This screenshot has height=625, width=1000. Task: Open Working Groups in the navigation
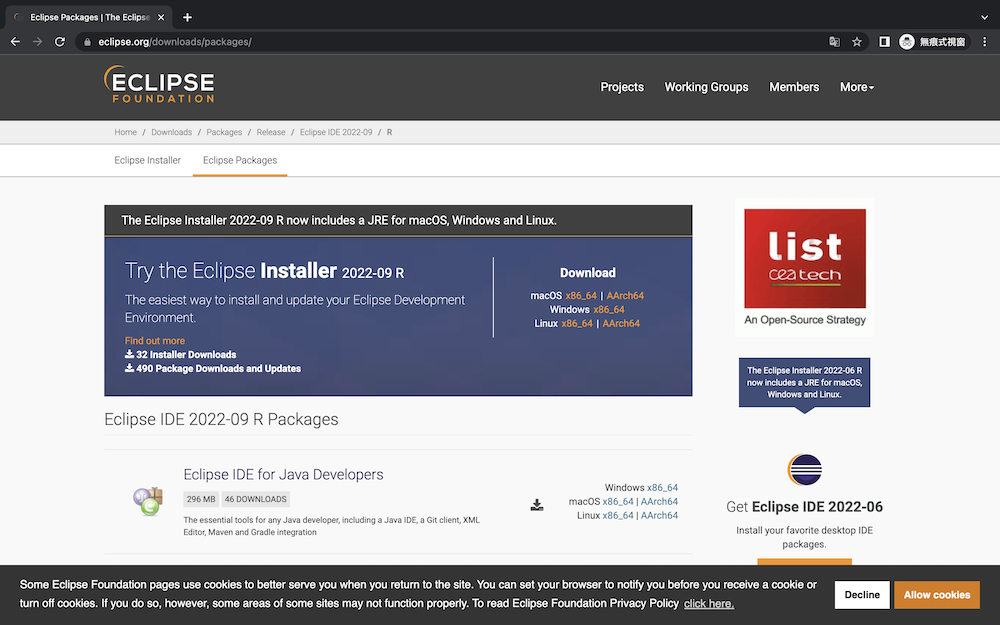706,87
